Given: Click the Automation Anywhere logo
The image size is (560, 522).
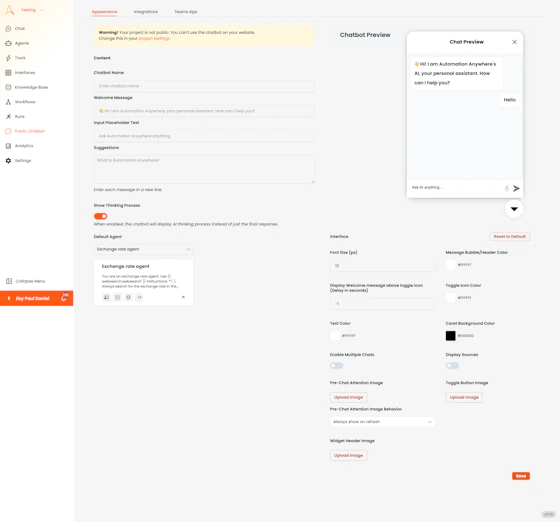Looking at the screenshot, I should pyautogui.click(x=10, y=10).
